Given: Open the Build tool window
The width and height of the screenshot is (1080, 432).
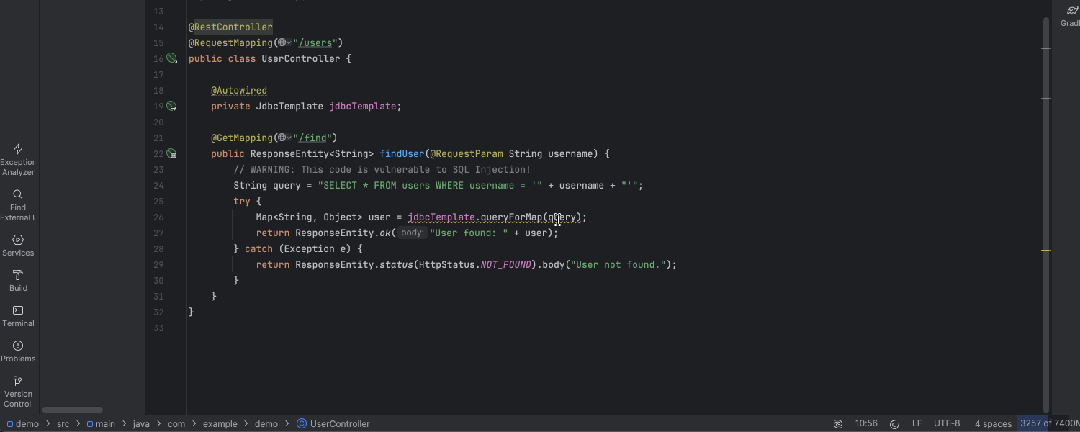Looking at the screenshot, I should click(x=18, y=280).
